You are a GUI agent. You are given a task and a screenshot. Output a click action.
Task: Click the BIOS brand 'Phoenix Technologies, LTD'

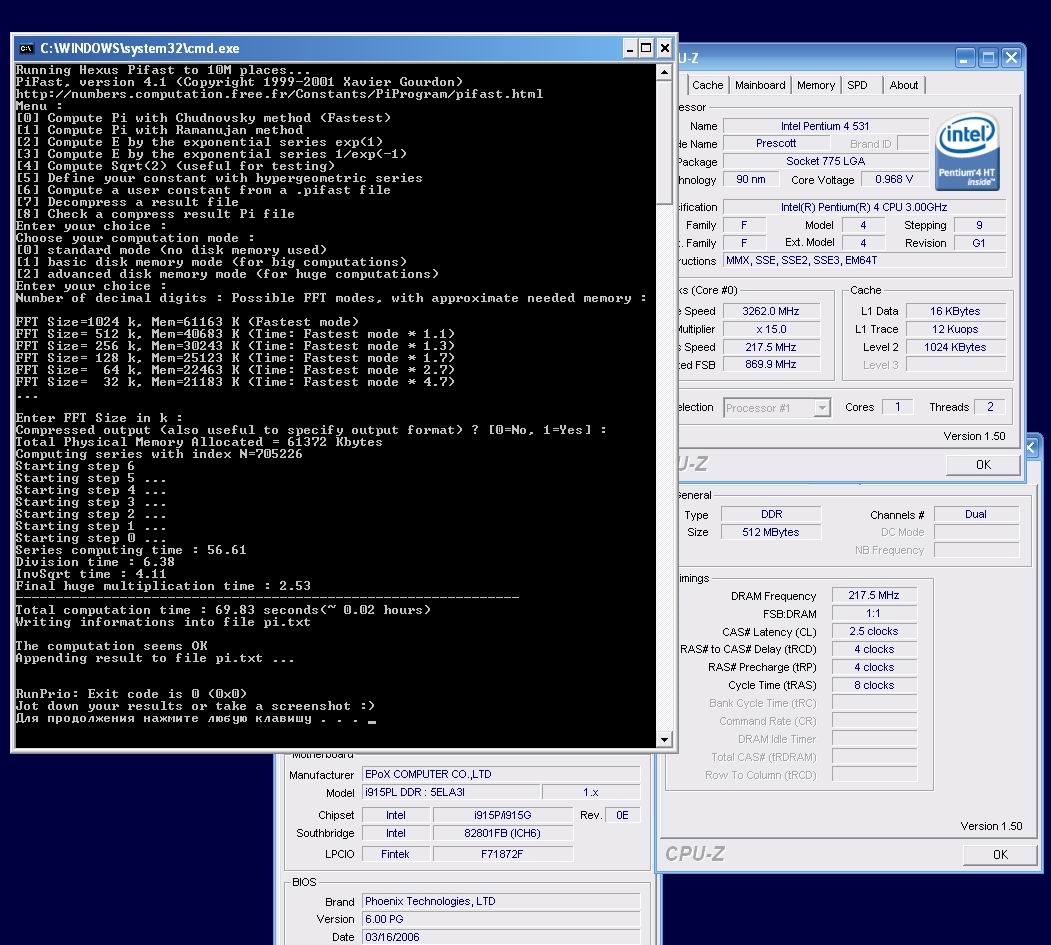pos(501,901)
